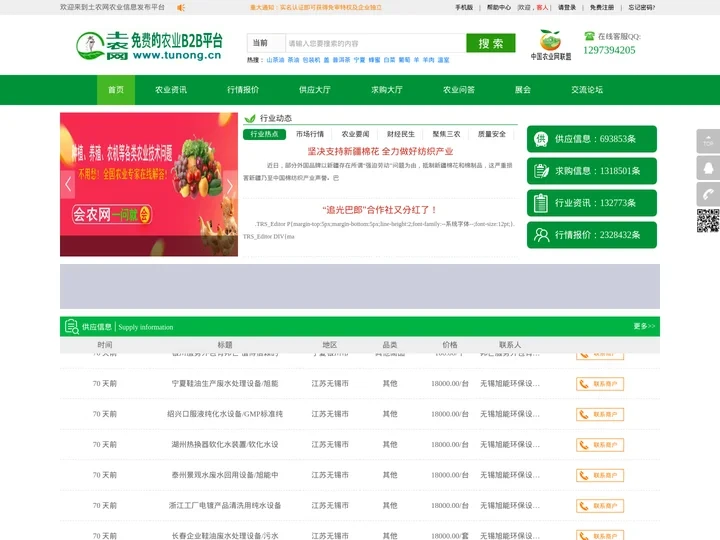Open 求购大厅 in the main navigation

pos(387,90)
